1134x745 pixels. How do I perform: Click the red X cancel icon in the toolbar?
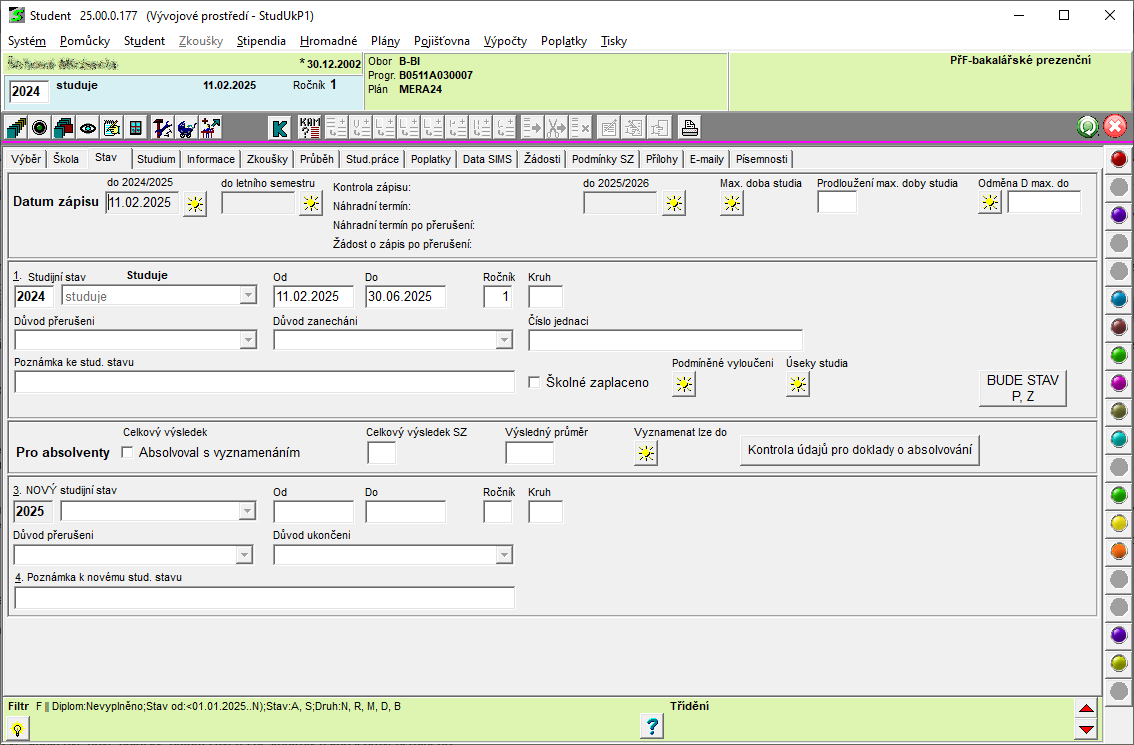(1115, 127)
